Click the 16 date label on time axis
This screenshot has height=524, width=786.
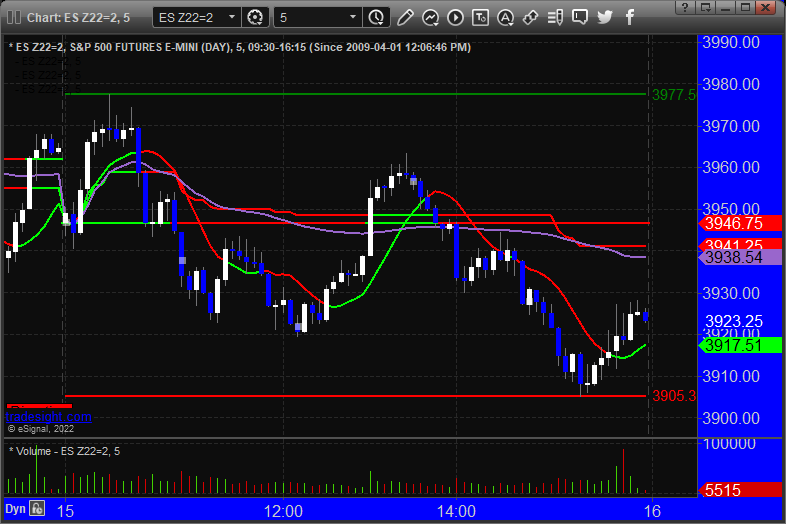(652, 511)
